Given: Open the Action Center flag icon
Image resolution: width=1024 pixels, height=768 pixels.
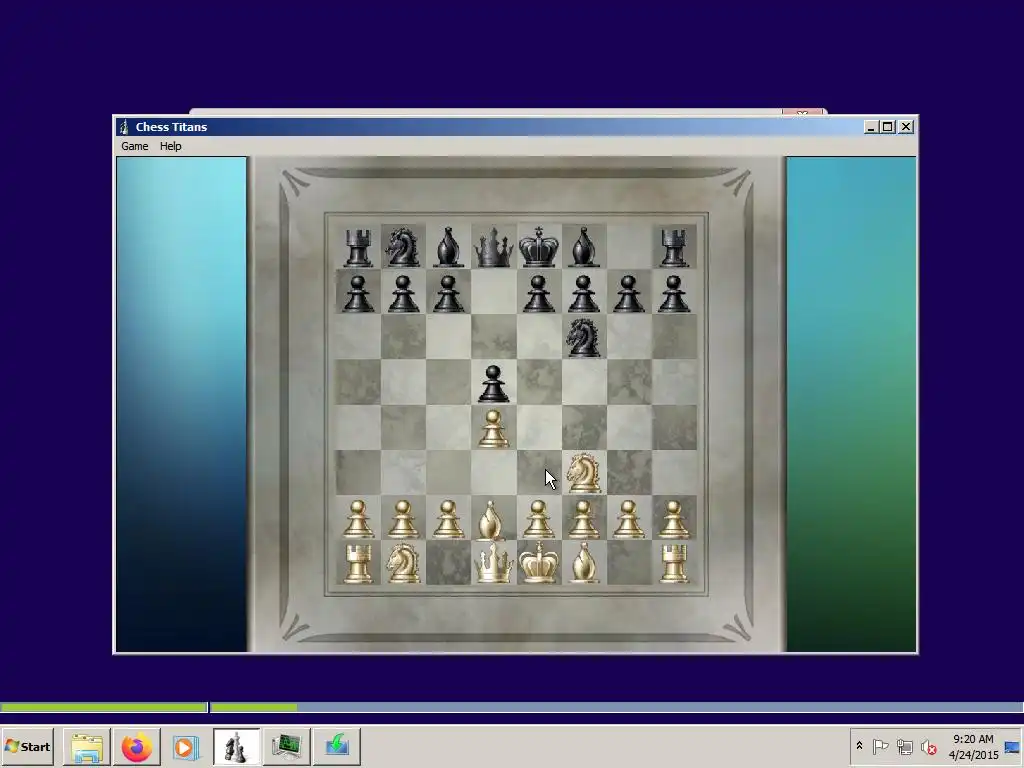Looking at the screenshot, I should (x=880, y=746).
